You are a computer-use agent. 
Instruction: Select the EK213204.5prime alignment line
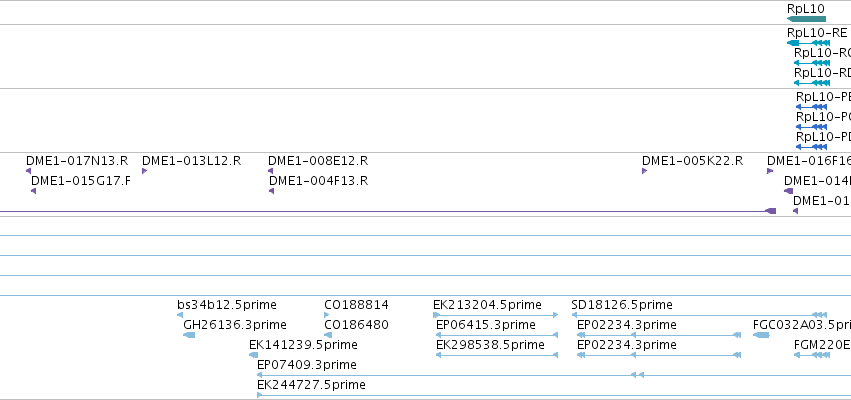pyautogui.click(x=496, y=315)
